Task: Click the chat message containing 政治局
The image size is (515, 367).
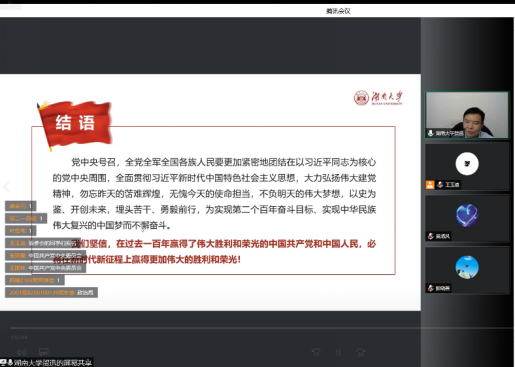Action: pos(51,292)
